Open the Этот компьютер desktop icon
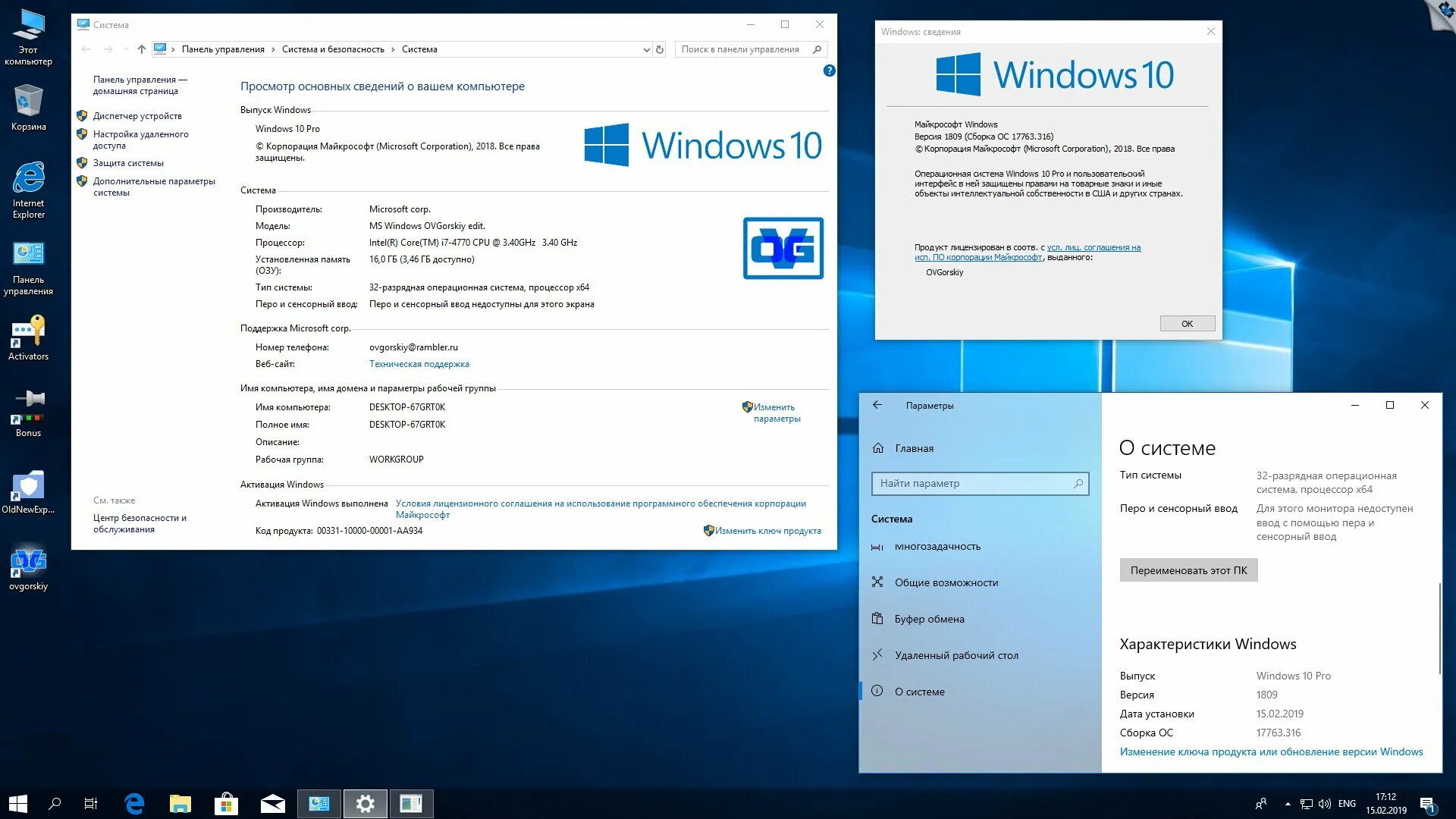 (x=28, y=36)
